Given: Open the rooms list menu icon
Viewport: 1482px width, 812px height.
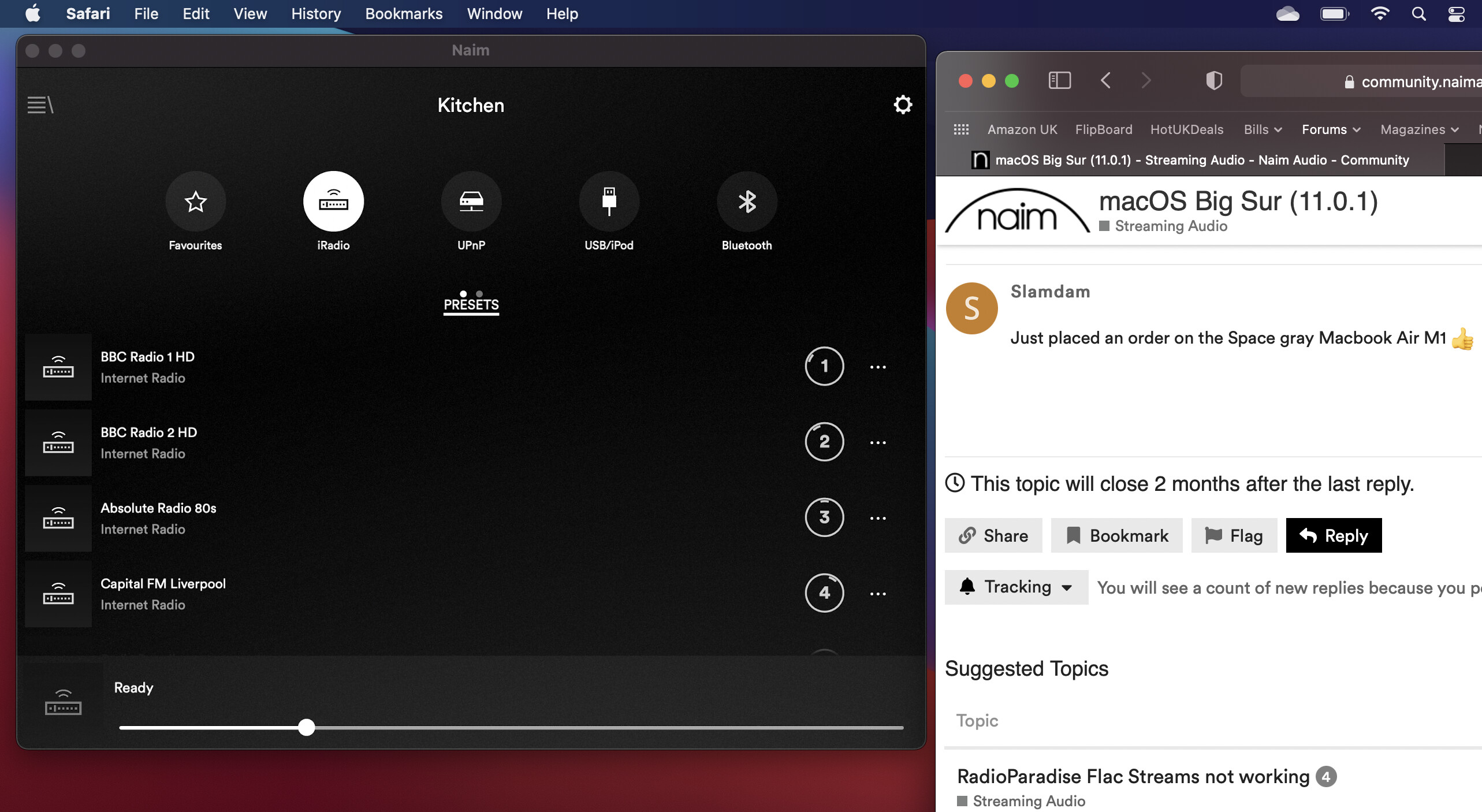Looking at the screenshot, I should (40, 105).
